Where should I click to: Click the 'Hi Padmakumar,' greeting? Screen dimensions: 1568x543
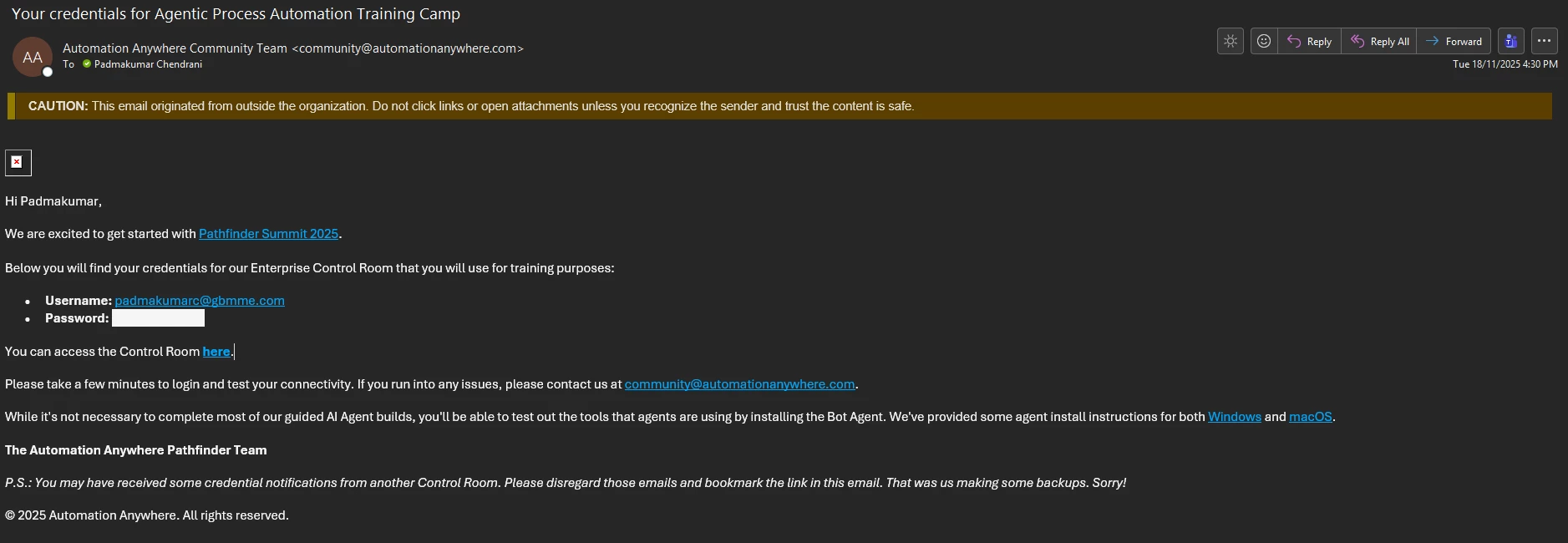[x=53, y=201]
